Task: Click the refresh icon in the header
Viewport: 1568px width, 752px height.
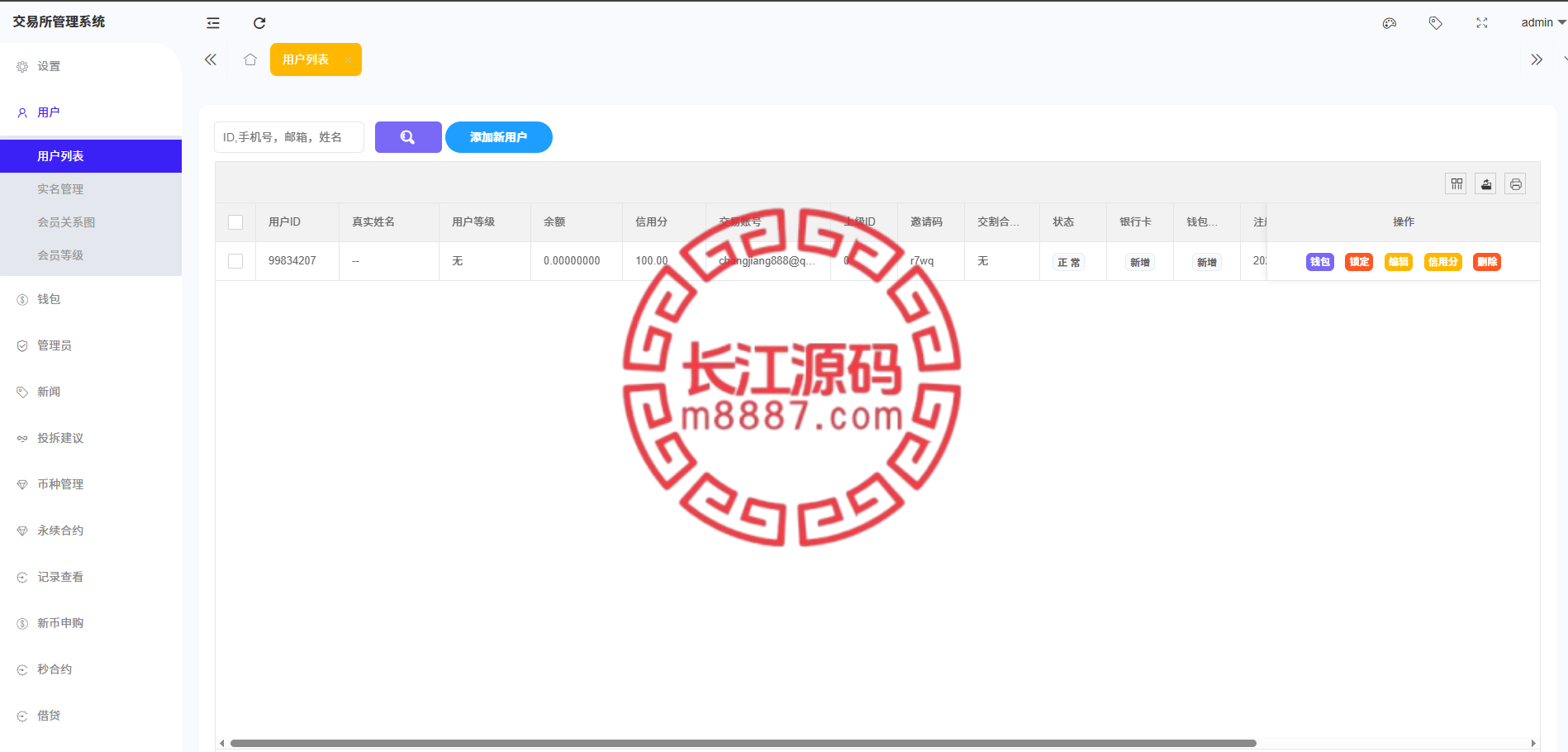Action: 259,23
